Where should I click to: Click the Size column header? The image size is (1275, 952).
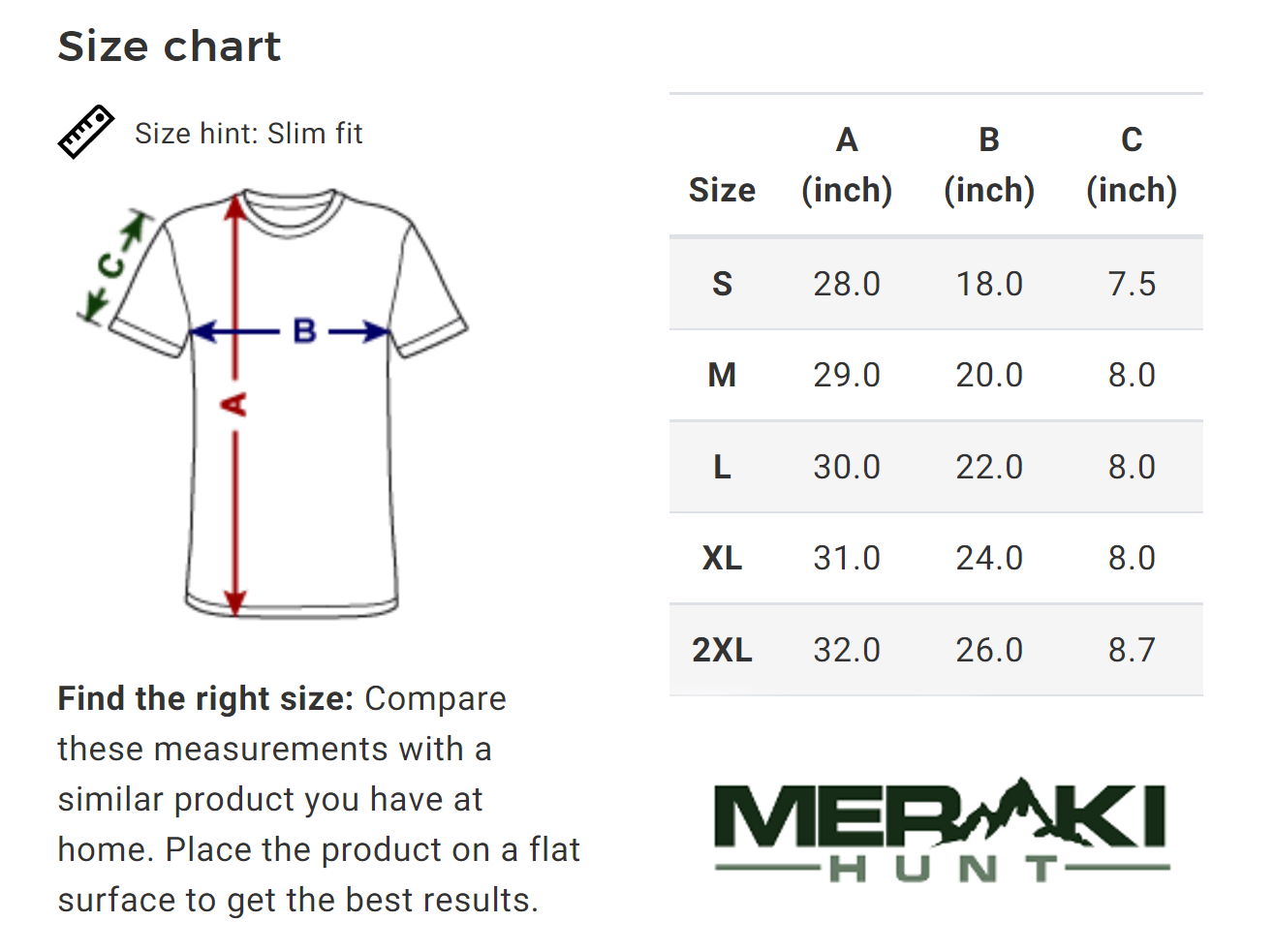(722, 190)
